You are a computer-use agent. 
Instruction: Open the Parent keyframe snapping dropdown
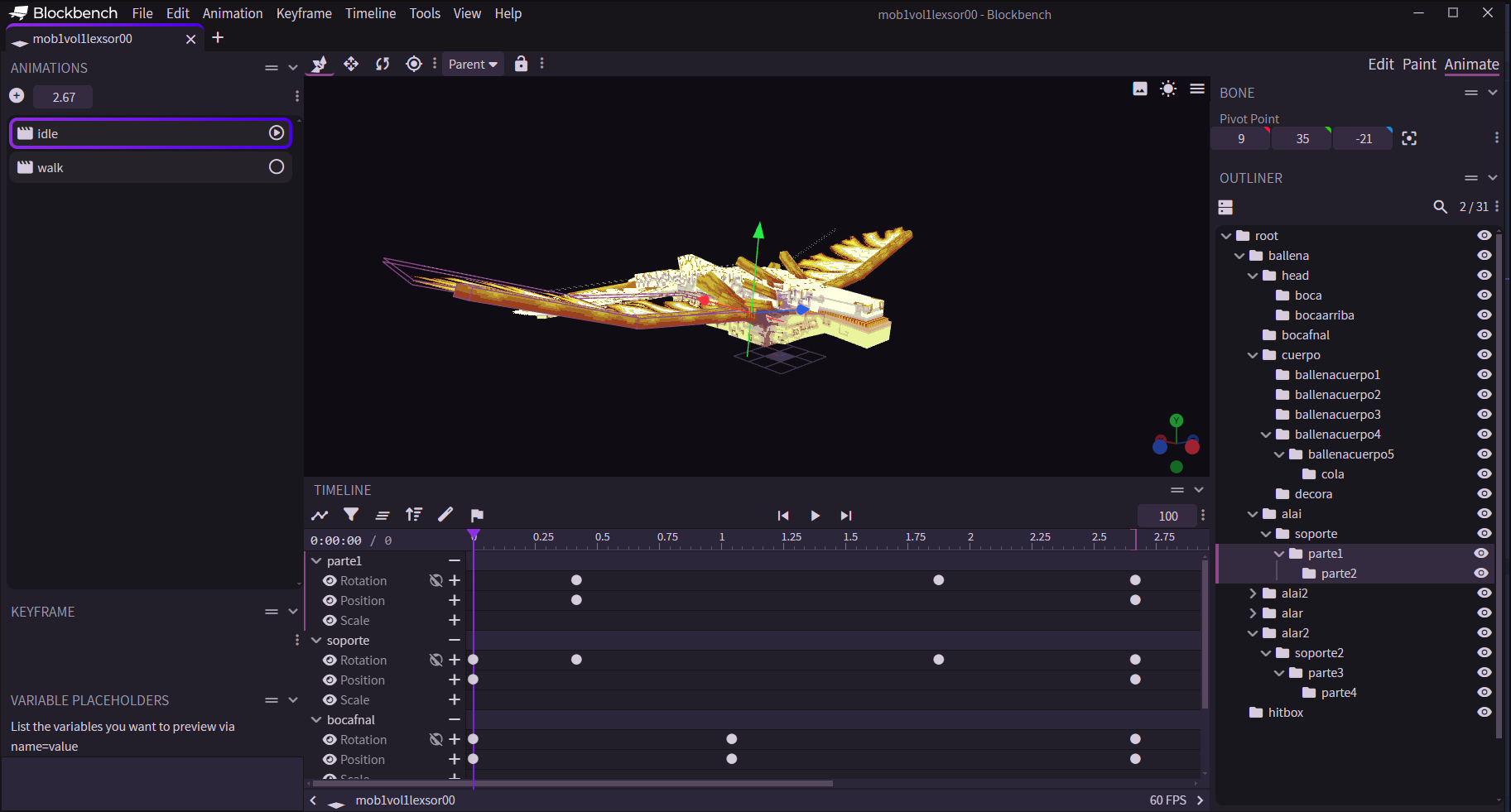(x=472, y=64)
